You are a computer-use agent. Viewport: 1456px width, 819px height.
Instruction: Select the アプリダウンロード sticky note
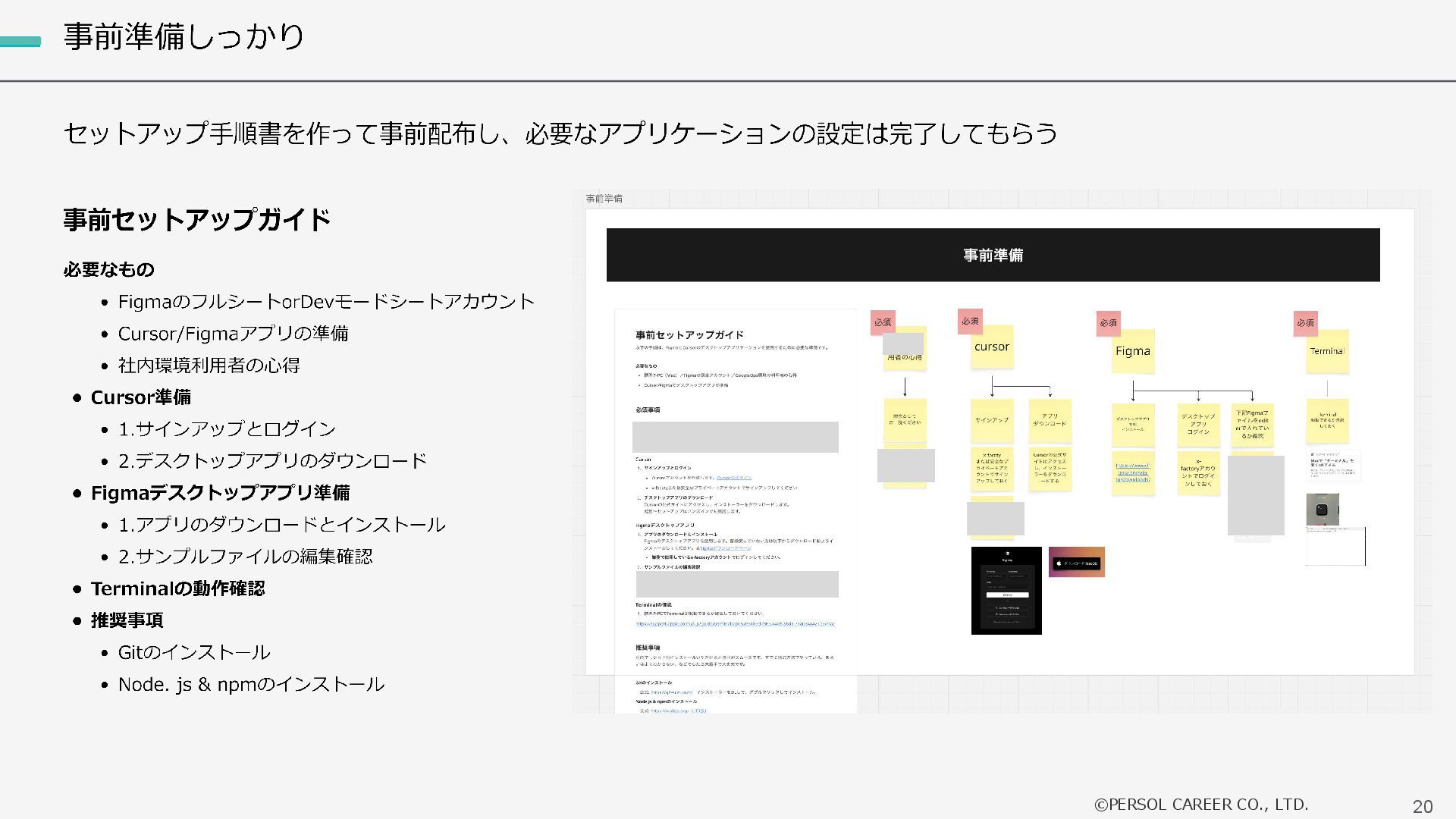click(1050, 420)
